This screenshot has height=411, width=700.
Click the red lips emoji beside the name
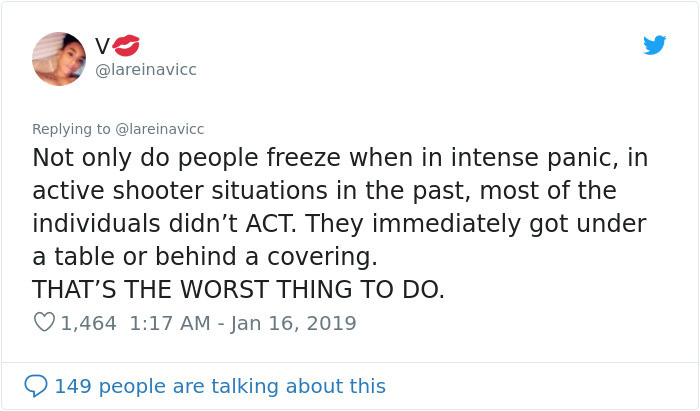click(127, 45)
